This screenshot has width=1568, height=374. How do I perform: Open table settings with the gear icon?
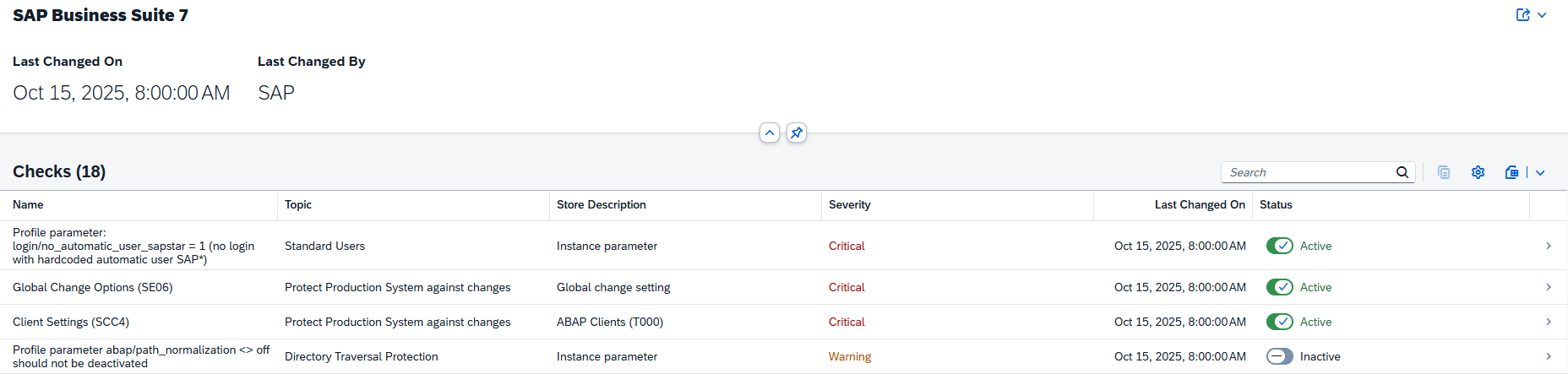pyautogui.click(x=1478, y=172)
